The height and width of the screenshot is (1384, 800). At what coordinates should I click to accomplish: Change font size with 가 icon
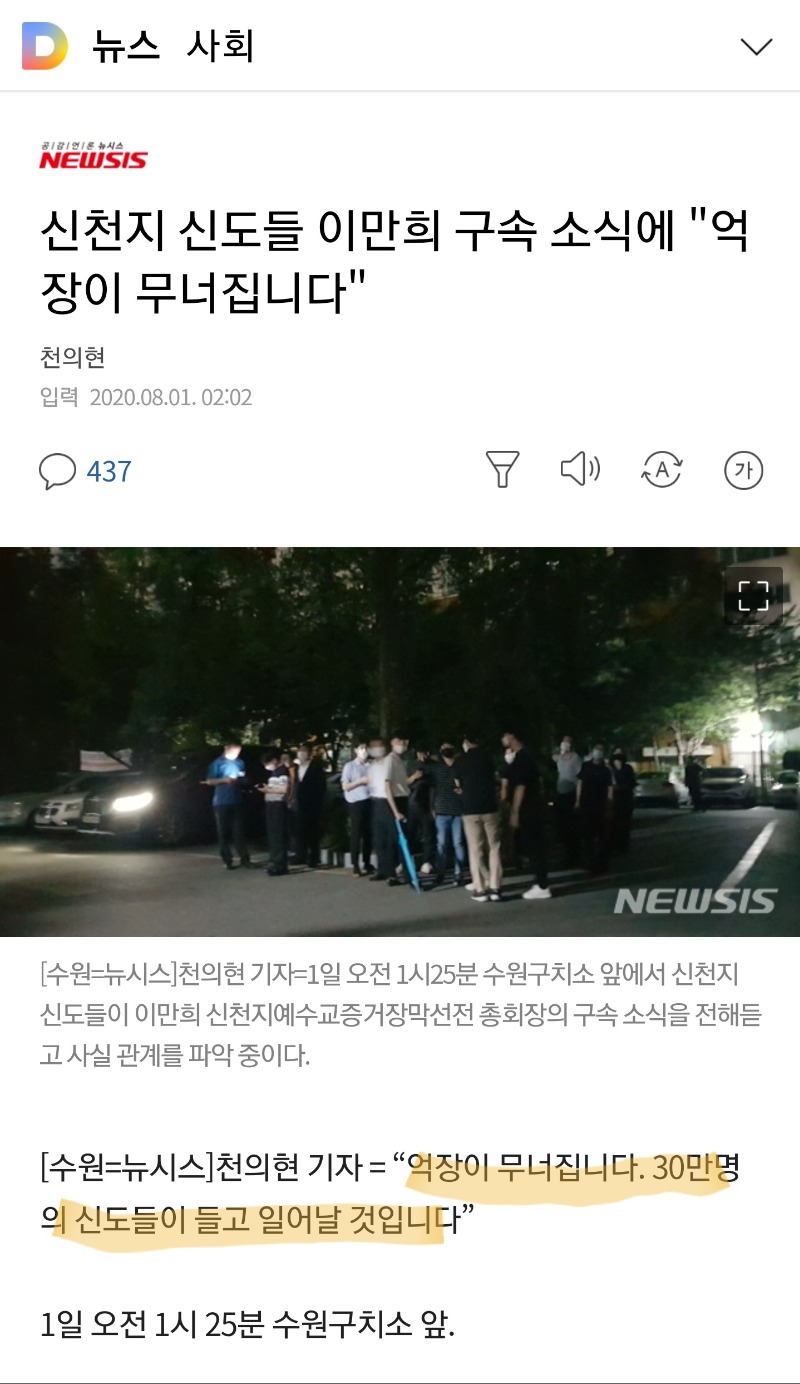[743, 470]
